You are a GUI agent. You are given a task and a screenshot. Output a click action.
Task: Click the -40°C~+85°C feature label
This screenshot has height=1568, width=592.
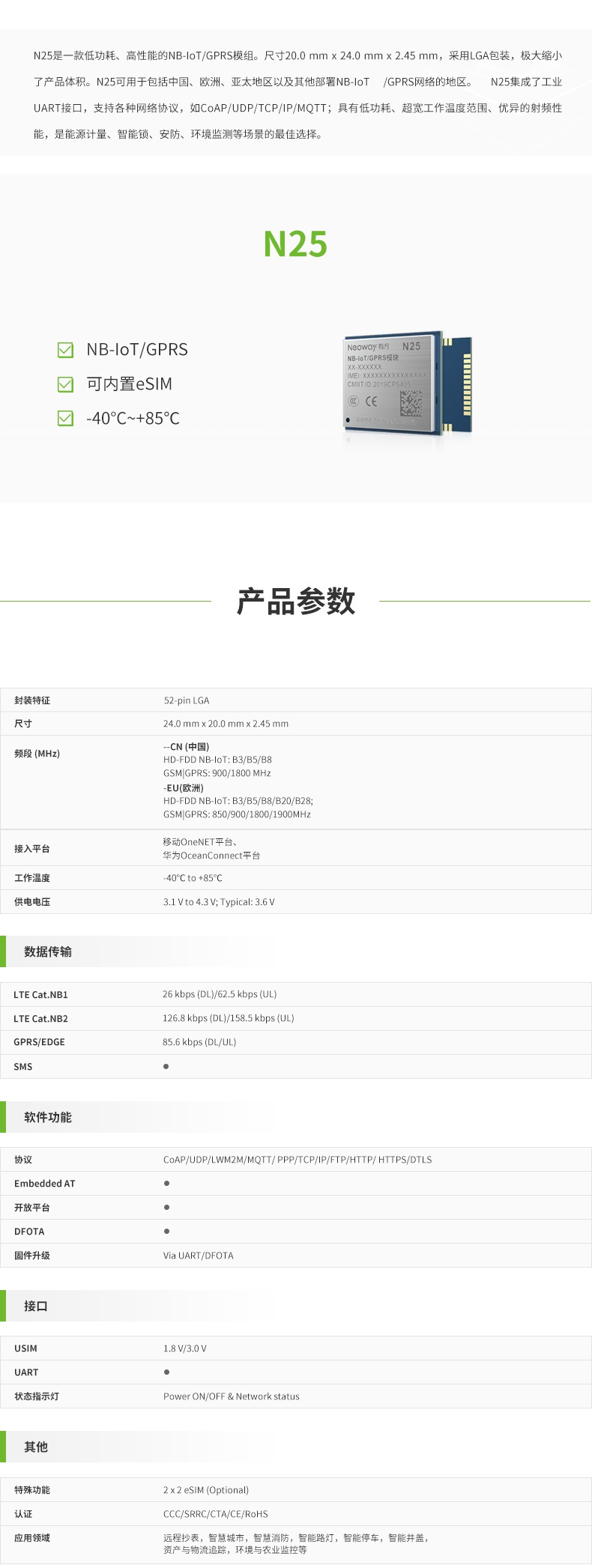pyautogui.click(x=133, y=418)
